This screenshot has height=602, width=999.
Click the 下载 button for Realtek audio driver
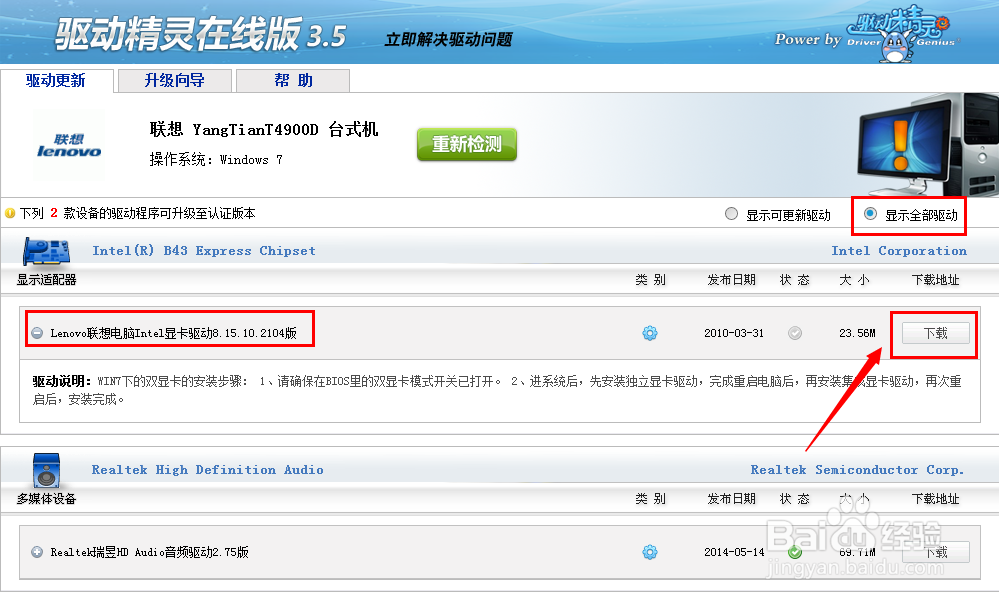click(x=935, y=552)
